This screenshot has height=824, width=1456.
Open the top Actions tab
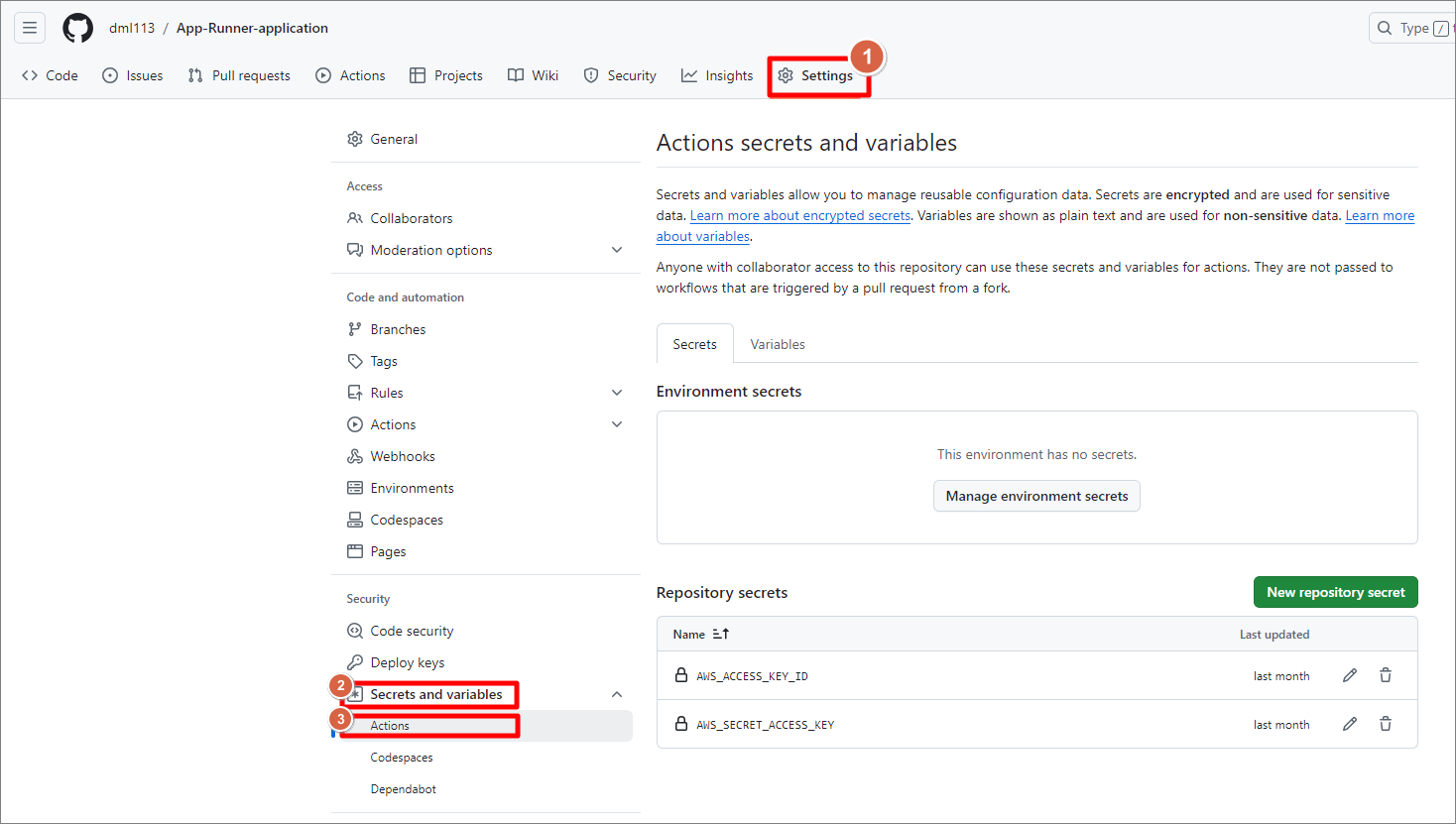click(x=350, y=75)
